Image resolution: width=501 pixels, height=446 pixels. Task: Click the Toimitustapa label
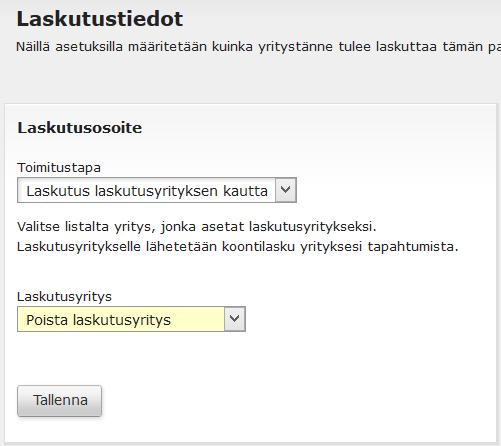59,167
